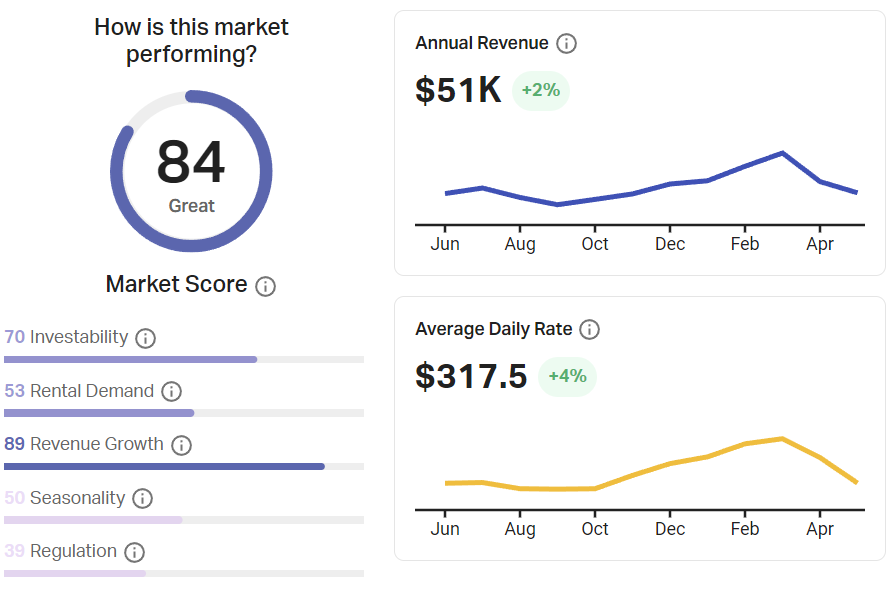The image size is (890, 589).
Task: Open the Revenue Growth info icon
Action: click(181, 445)
